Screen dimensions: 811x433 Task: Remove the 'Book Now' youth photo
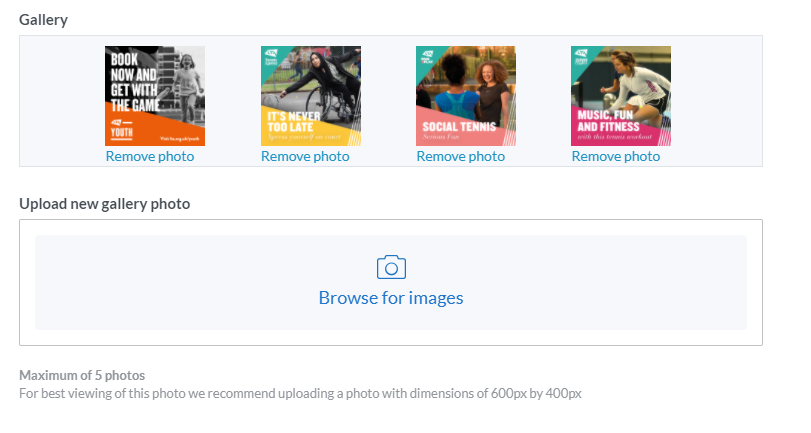(x=150, y=156)
